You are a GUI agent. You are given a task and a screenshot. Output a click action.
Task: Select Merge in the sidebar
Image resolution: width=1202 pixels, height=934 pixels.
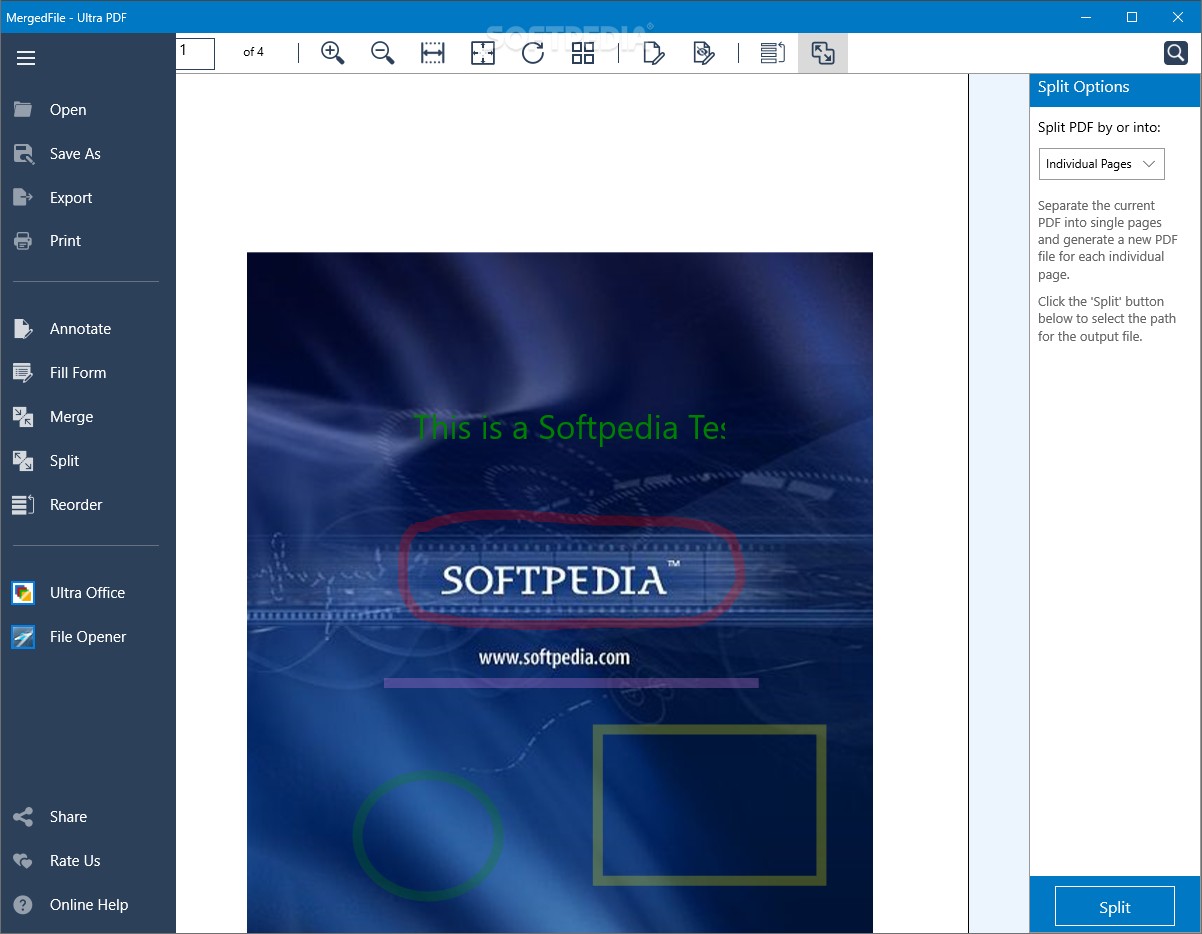point(88,417)
